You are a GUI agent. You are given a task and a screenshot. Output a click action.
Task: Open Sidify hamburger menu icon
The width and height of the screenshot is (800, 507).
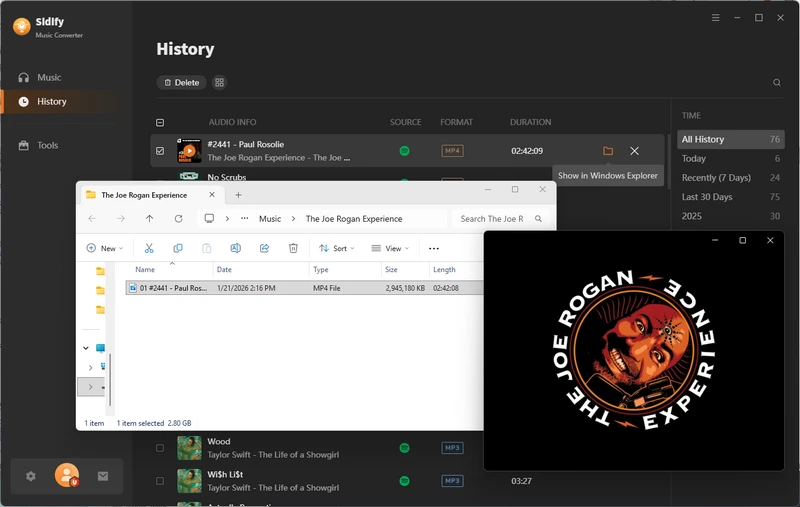[715, 18]
